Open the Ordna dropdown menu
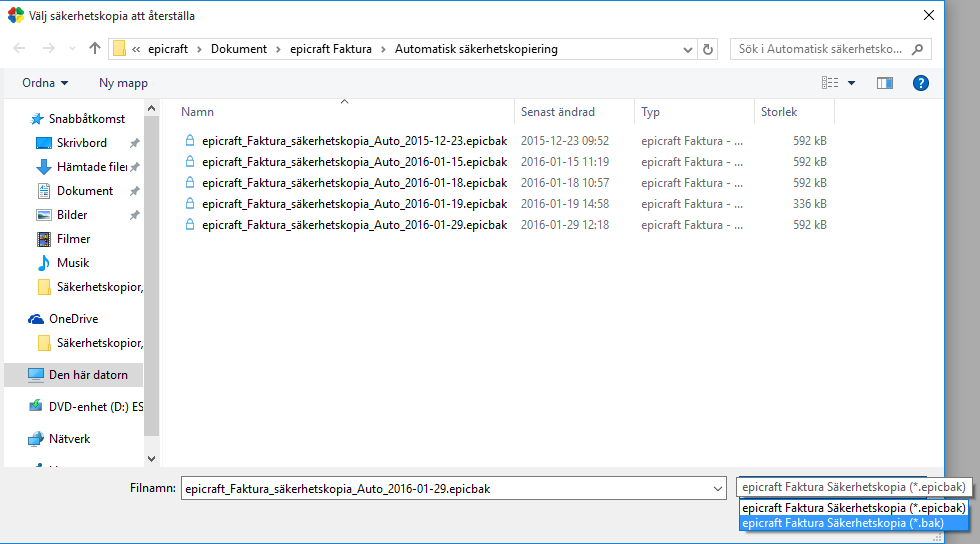 pos(45,83)
